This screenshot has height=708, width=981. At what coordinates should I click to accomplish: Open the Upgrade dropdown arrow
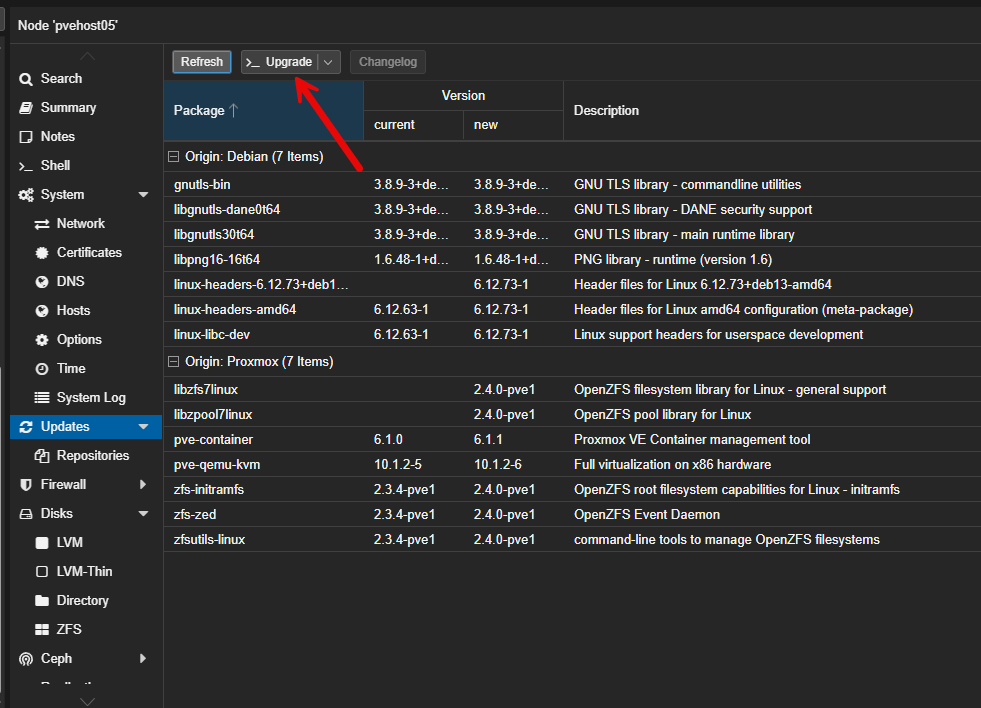point(330,61)
